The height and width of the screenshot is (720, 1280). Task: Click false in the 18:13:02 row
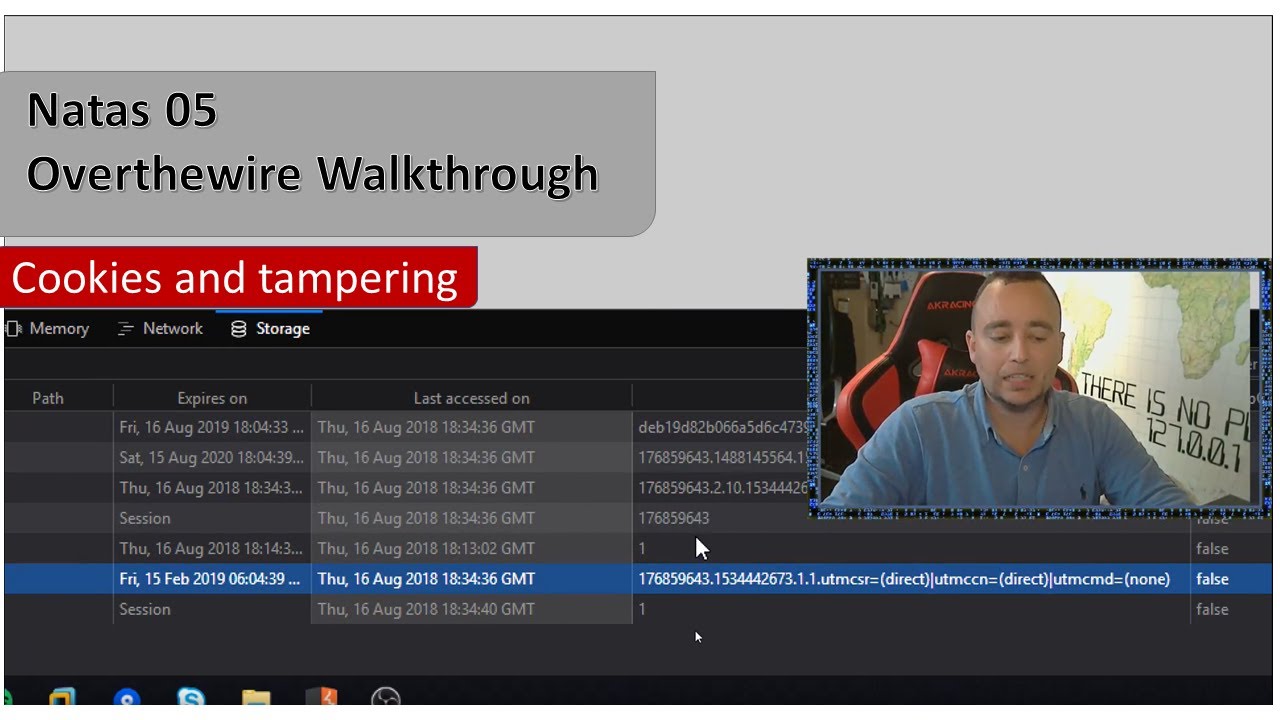[1212, 548]
